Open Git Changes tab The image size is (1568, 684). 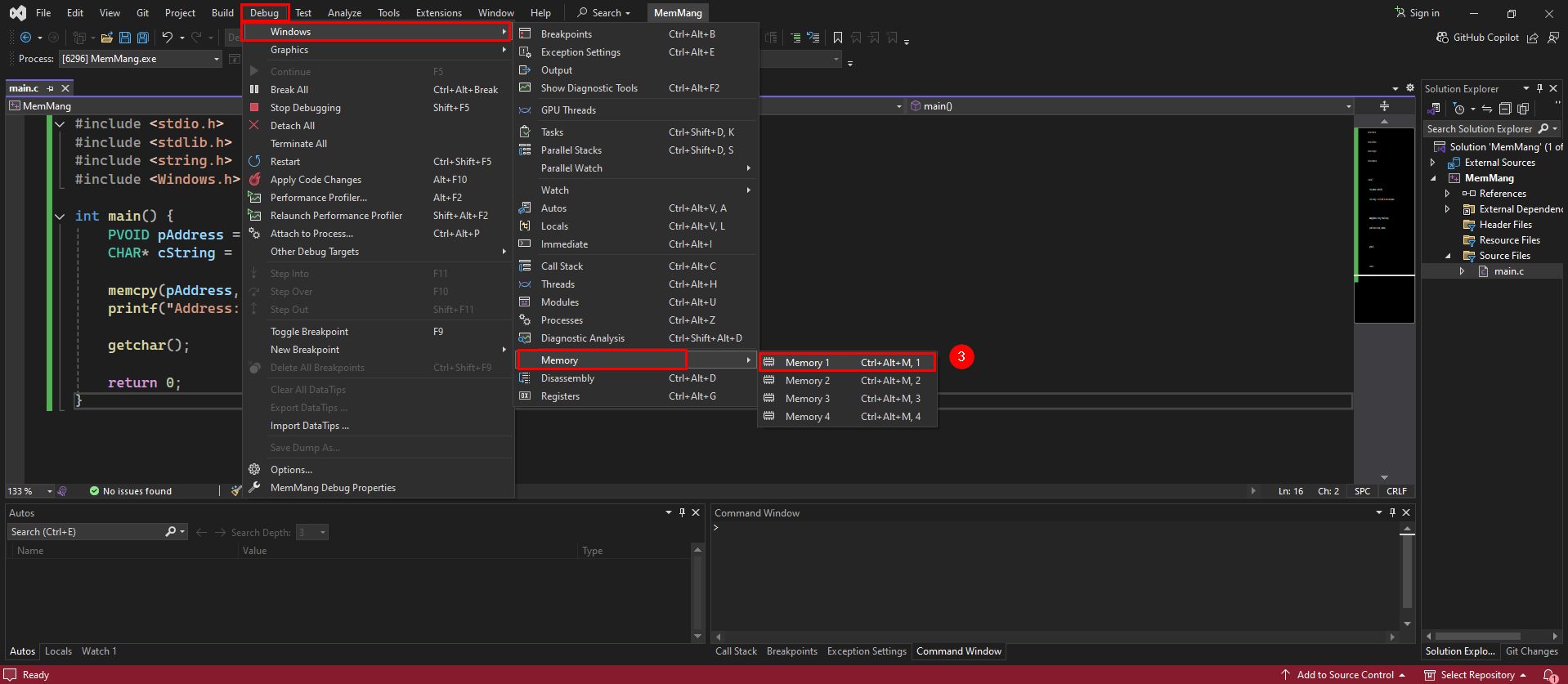click(1531, 651)
